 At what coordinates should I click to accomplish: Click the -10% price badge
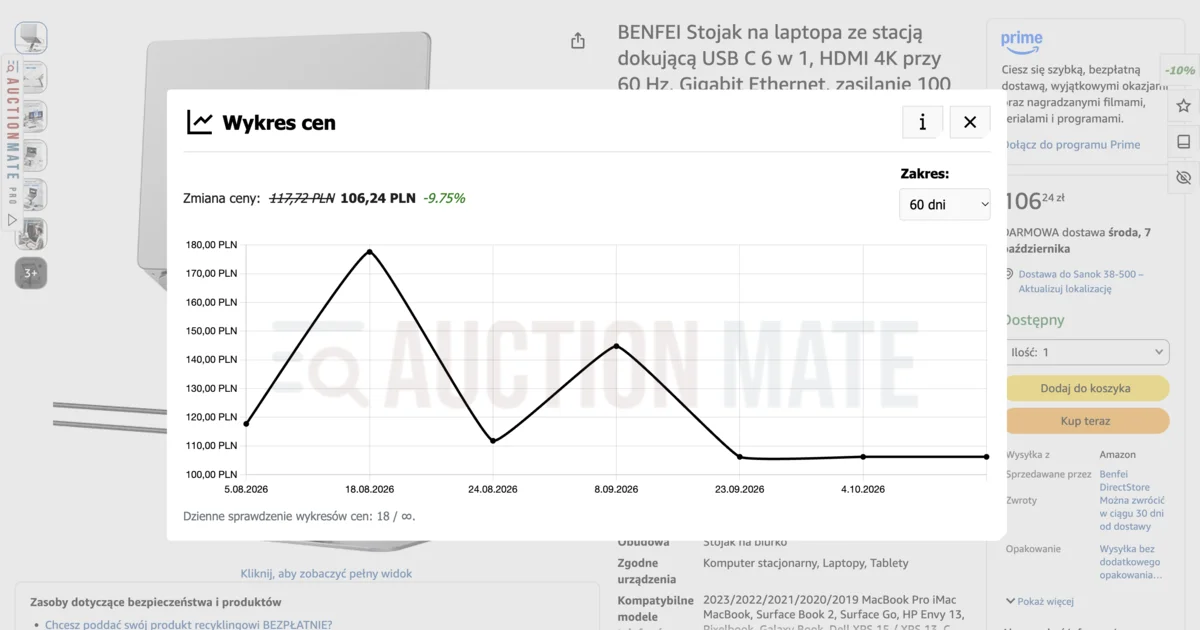[x=1180, y=70]
